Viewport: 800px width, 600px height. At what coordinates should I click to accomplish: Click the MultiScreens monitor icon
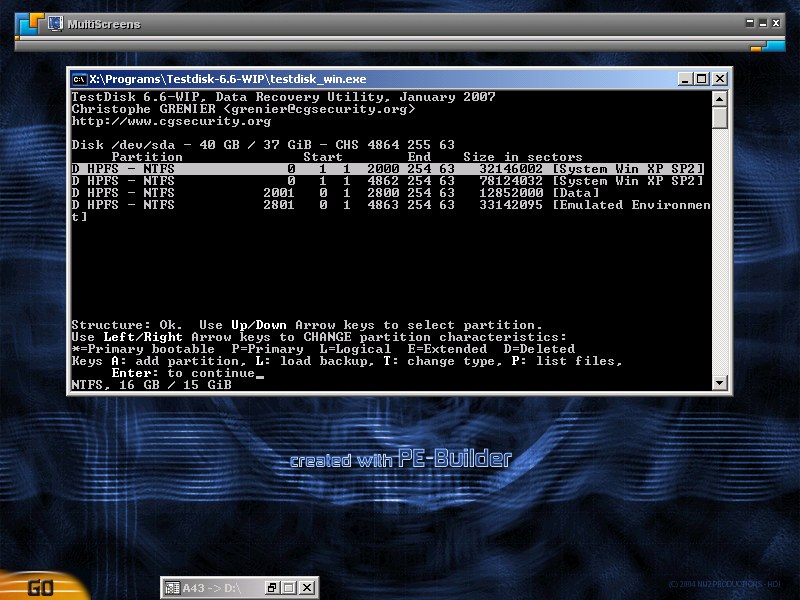(56, 23)
